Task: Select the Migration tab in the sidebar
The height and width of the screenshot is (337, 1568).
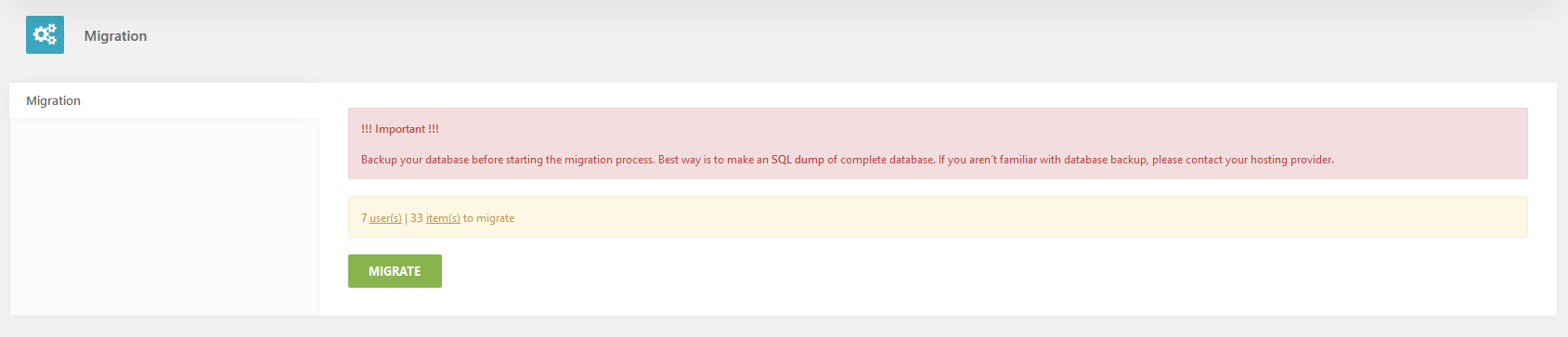Action: tap(164, 100)
